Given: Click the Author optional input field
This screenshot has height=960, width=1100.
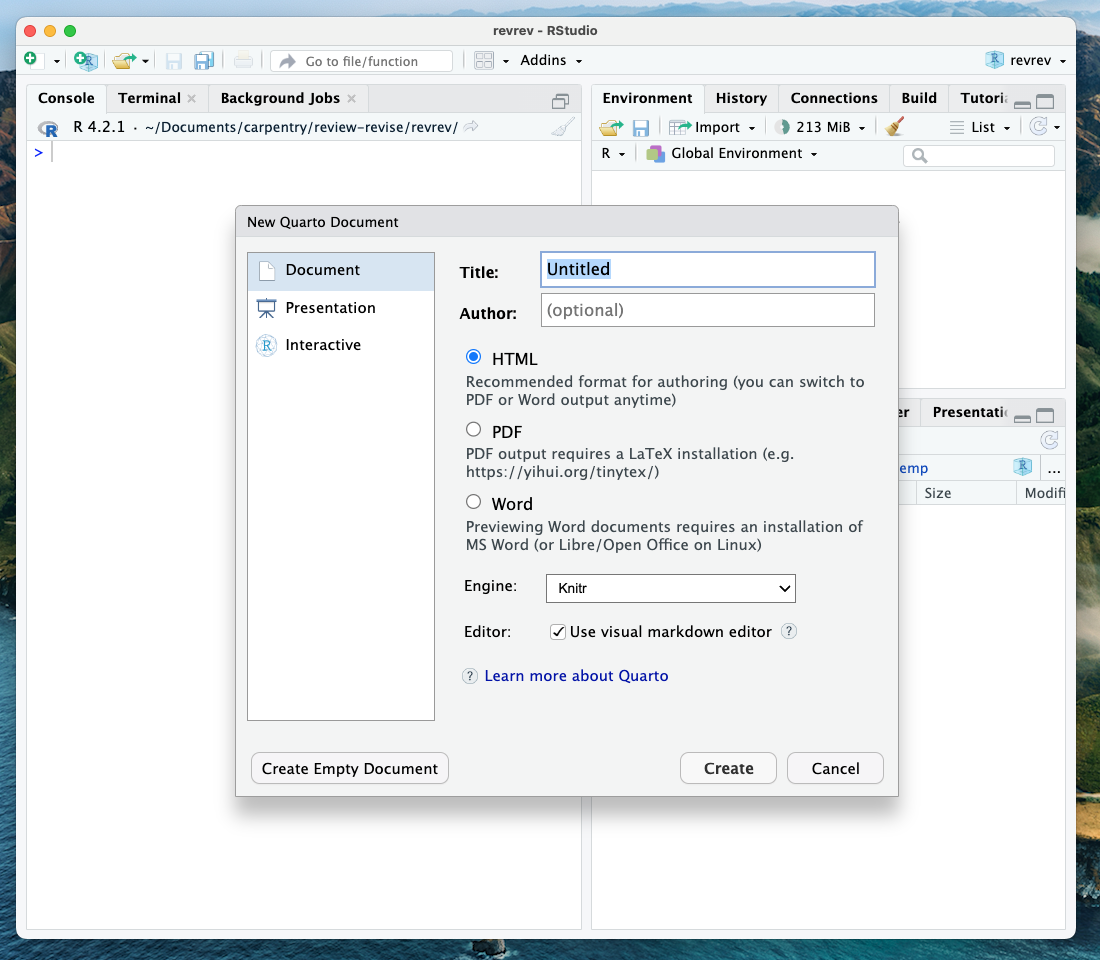Looking at the screenshot, I should click(x=707, y=310).
